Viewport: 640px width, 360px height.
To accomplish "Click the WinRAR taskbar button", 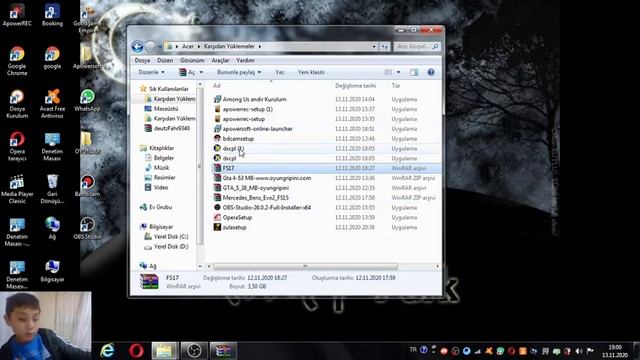I will point(223,351).
